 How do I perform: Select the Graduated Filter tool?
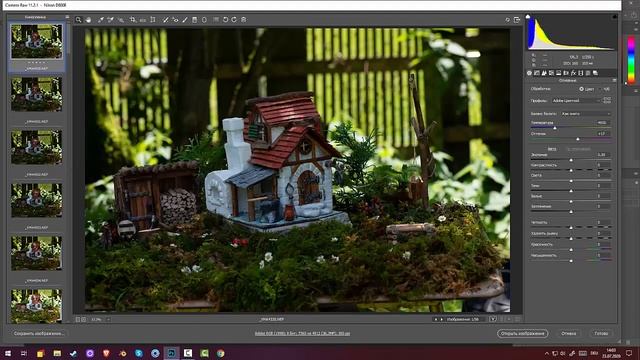(195, 20)
